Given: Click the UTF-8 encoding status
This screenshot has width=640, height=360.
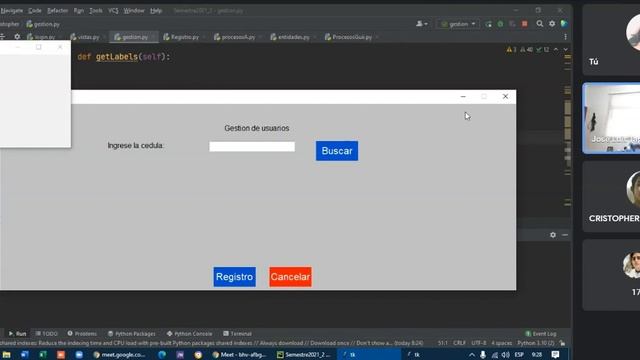Looking at the screenshot, I should point(479,343).
